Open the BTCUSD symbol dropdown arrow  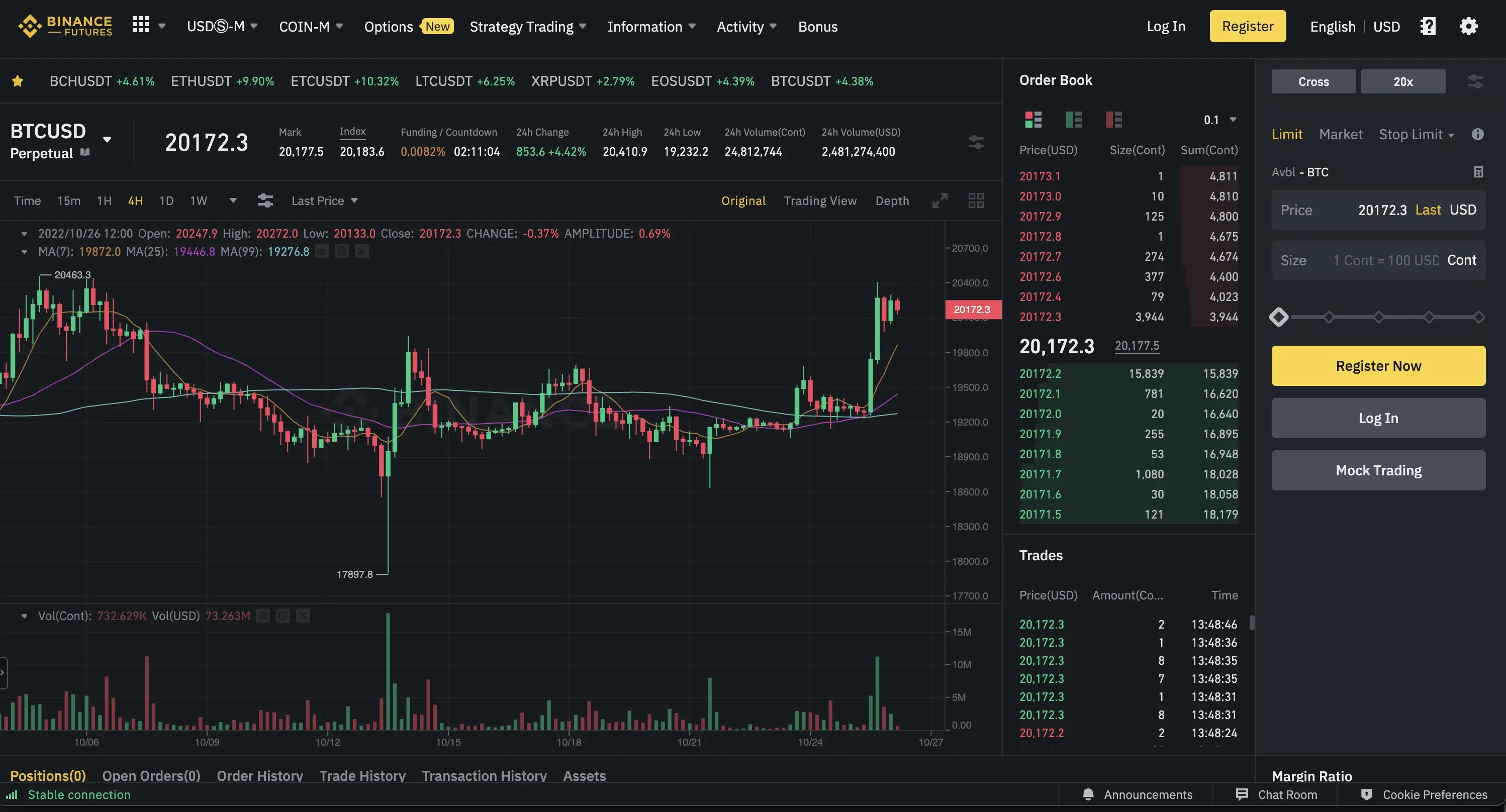[107, 139]
